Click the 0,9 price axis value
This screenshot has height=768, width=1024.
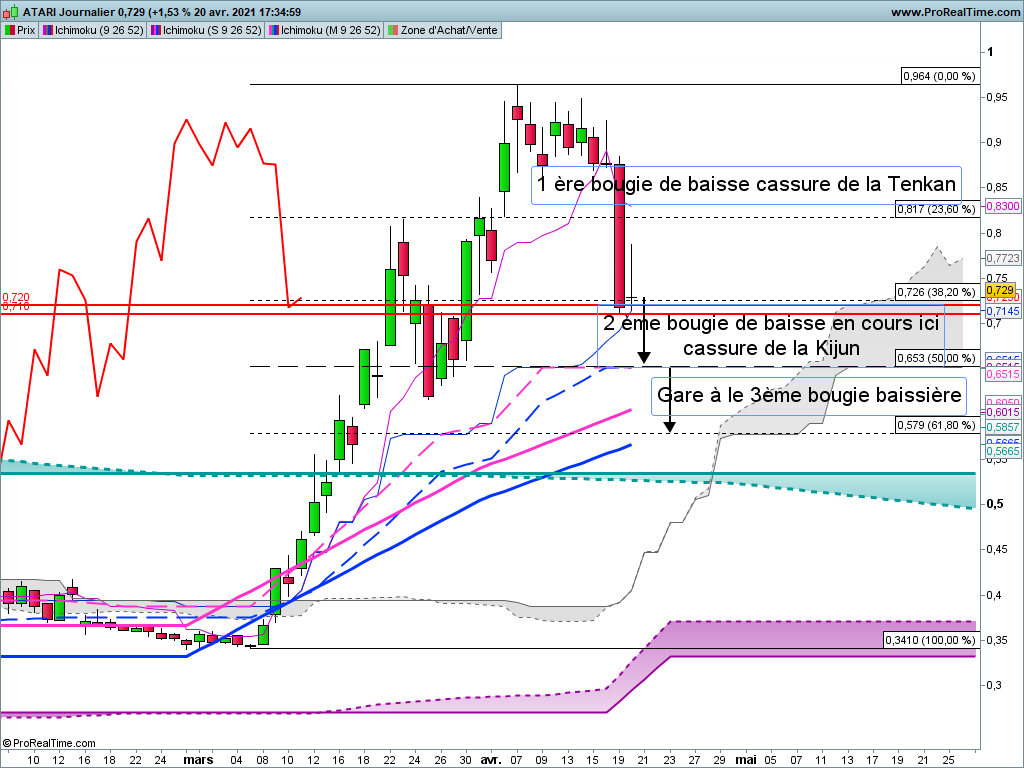pos(994,142)
